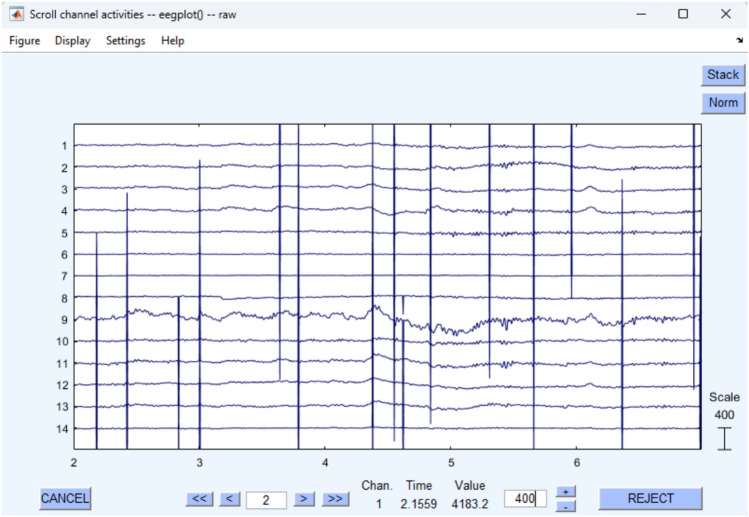Minimize the eegplot window
Viewport: 749px width, 517px height.
click(x=641, y=14)
